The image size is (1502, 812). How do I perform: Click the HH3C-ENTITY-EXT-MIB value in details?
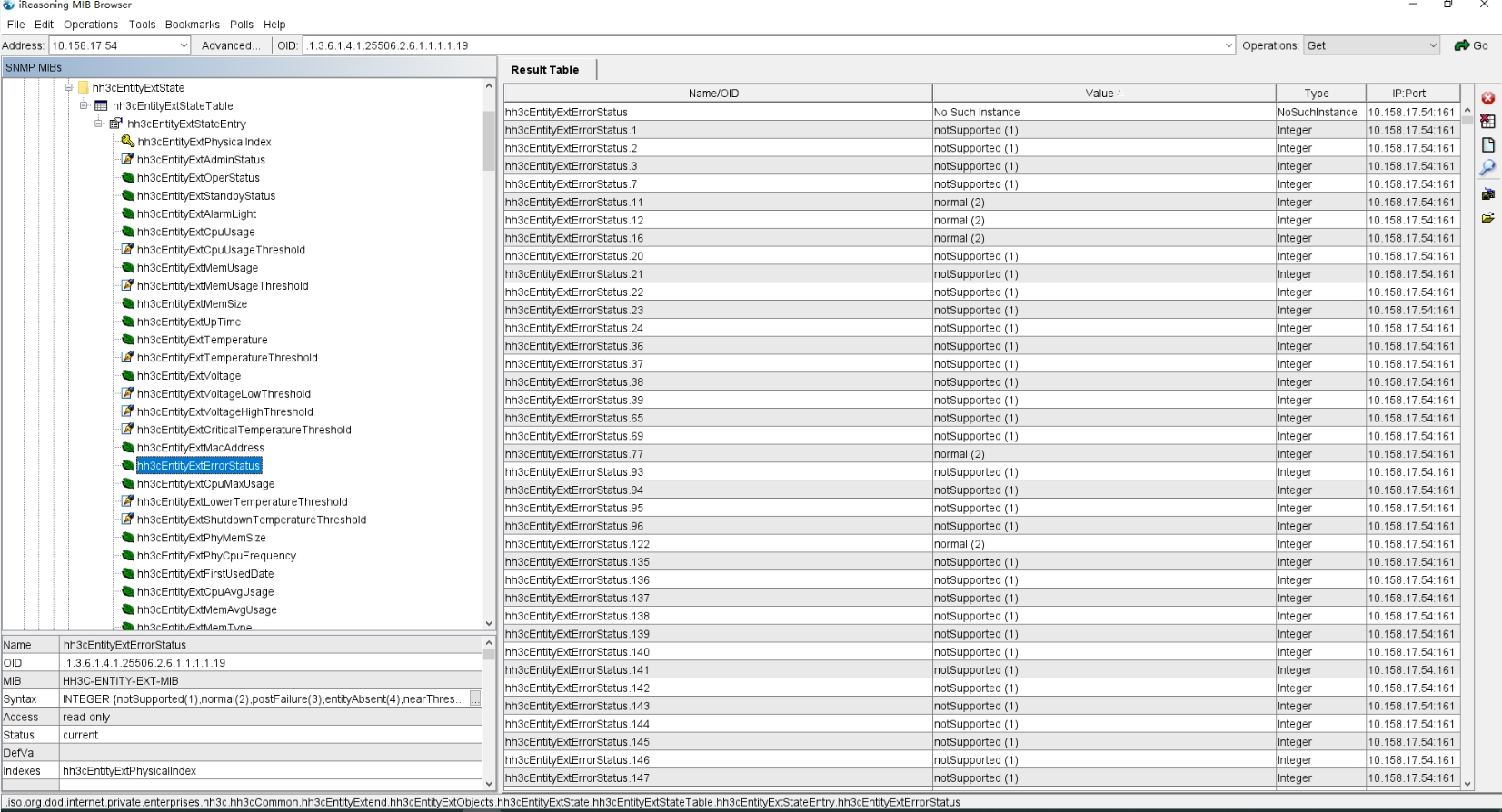point(271,681)
